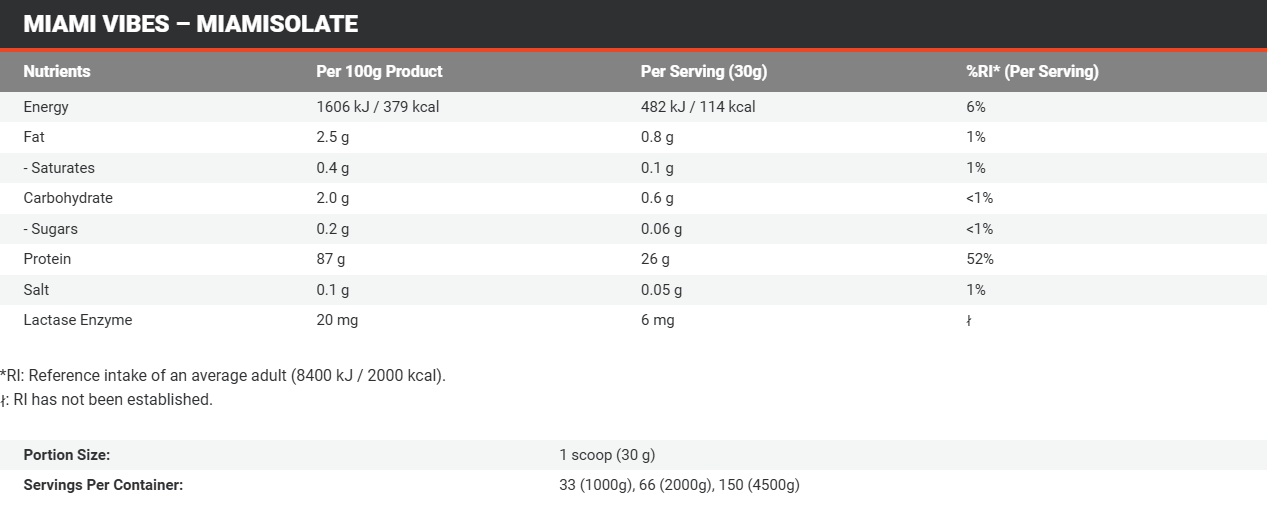Click the 1 scoop (30 g) portion value
This screenshot has height=512, width=1267.
pyautogui.click(x=606, y=455)
